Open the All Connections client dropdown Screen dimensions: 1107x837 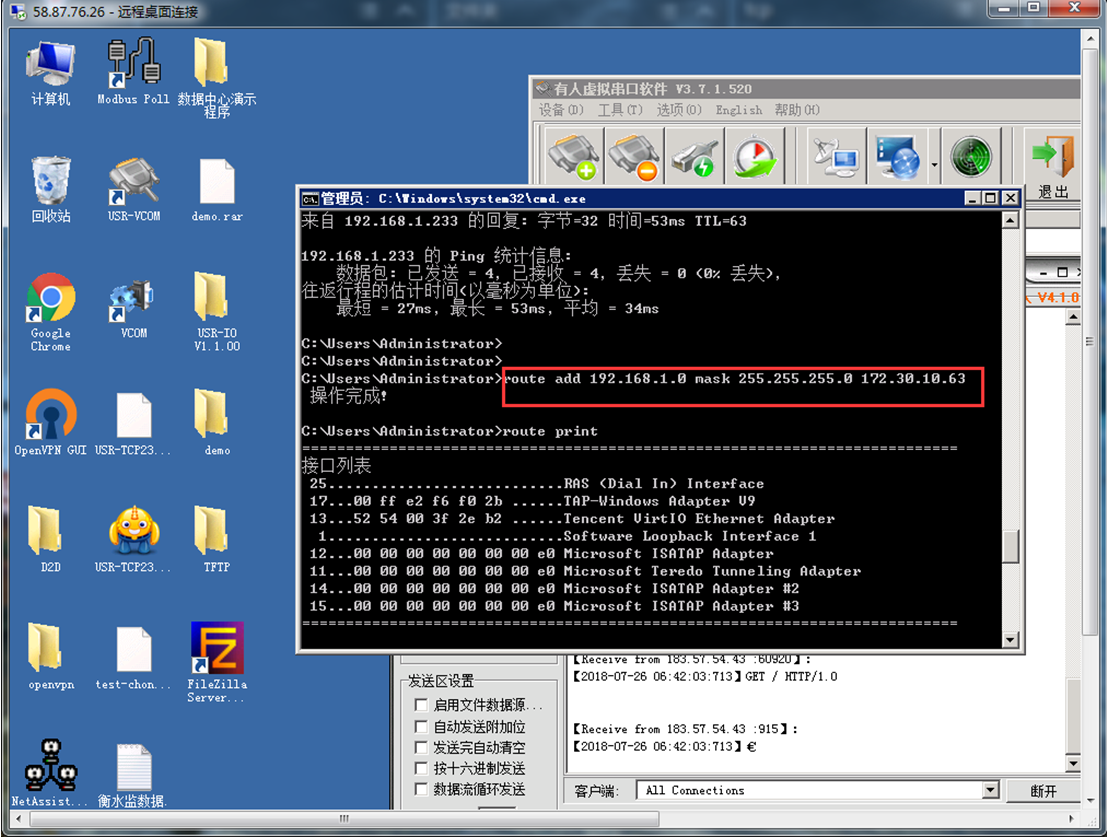point(990,790)
